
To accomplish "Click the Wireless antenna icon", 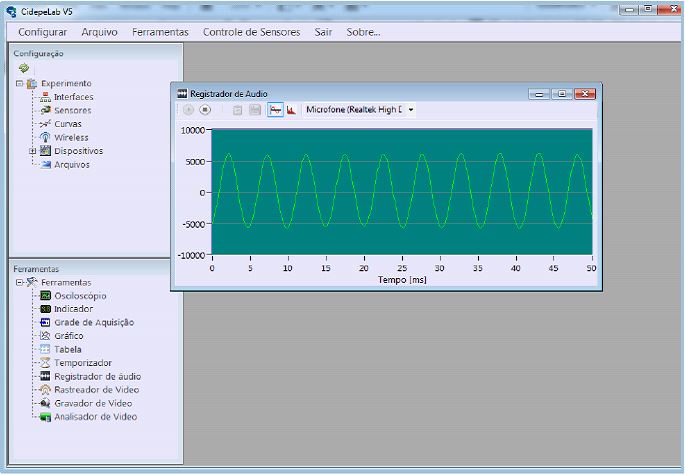I will point(45,137).
